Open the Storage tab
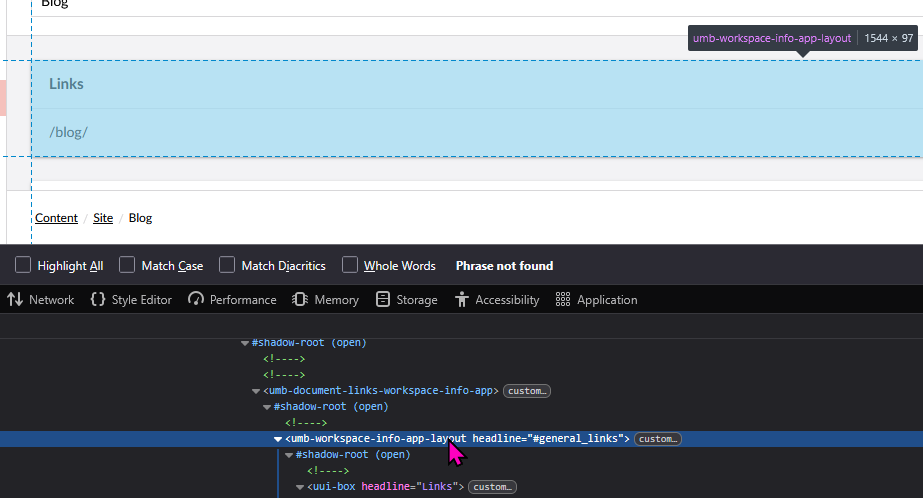Image resolution: width=923 pixels, height=498 pixels. point(407,300)
